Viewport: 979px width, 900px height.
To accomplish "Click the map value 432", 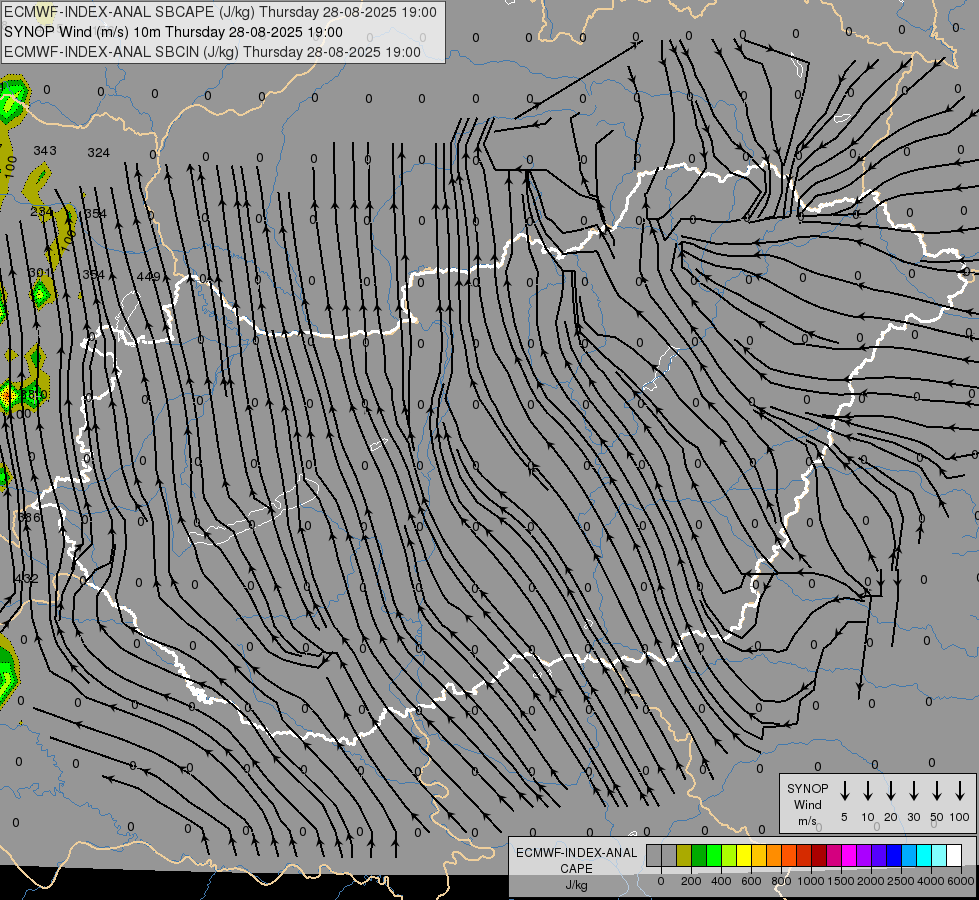I will [x=27, y=578].
